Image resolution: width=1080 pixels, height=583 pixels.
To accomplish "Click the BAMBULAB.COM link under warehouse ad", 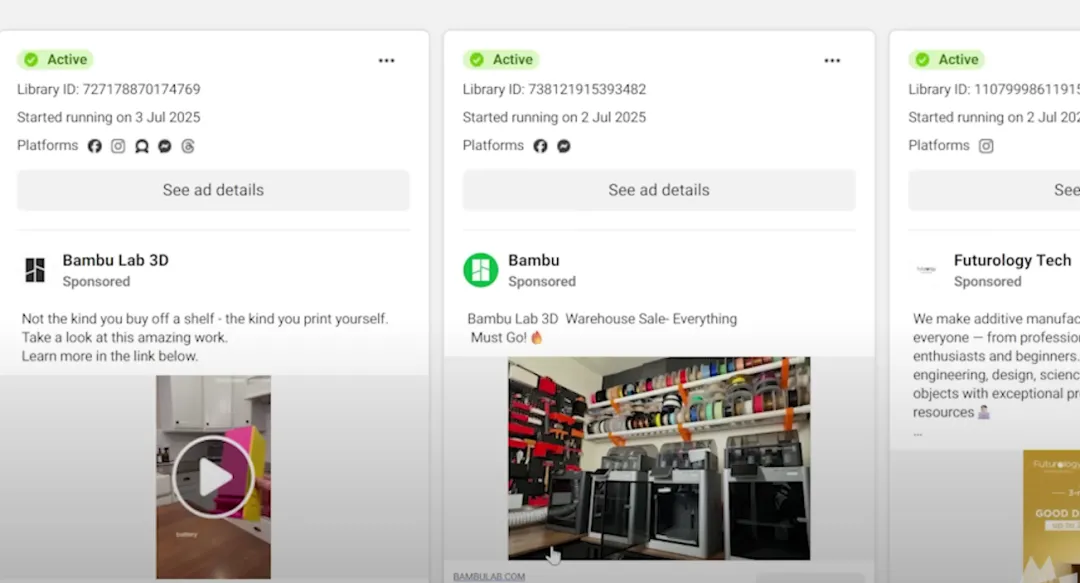I will [x=489, y=577].
